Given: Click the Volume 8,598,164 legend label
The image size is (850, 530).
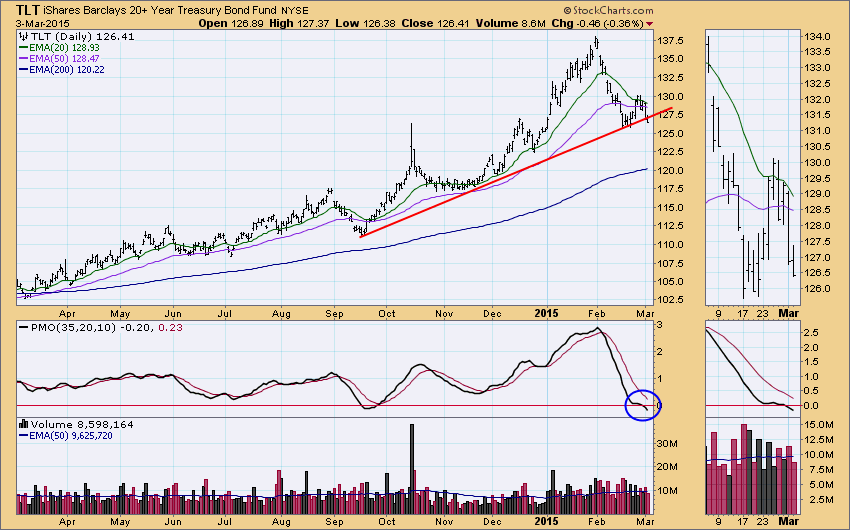Looking at the screenshot, I should pyautogui.click(x=82, y=424).
